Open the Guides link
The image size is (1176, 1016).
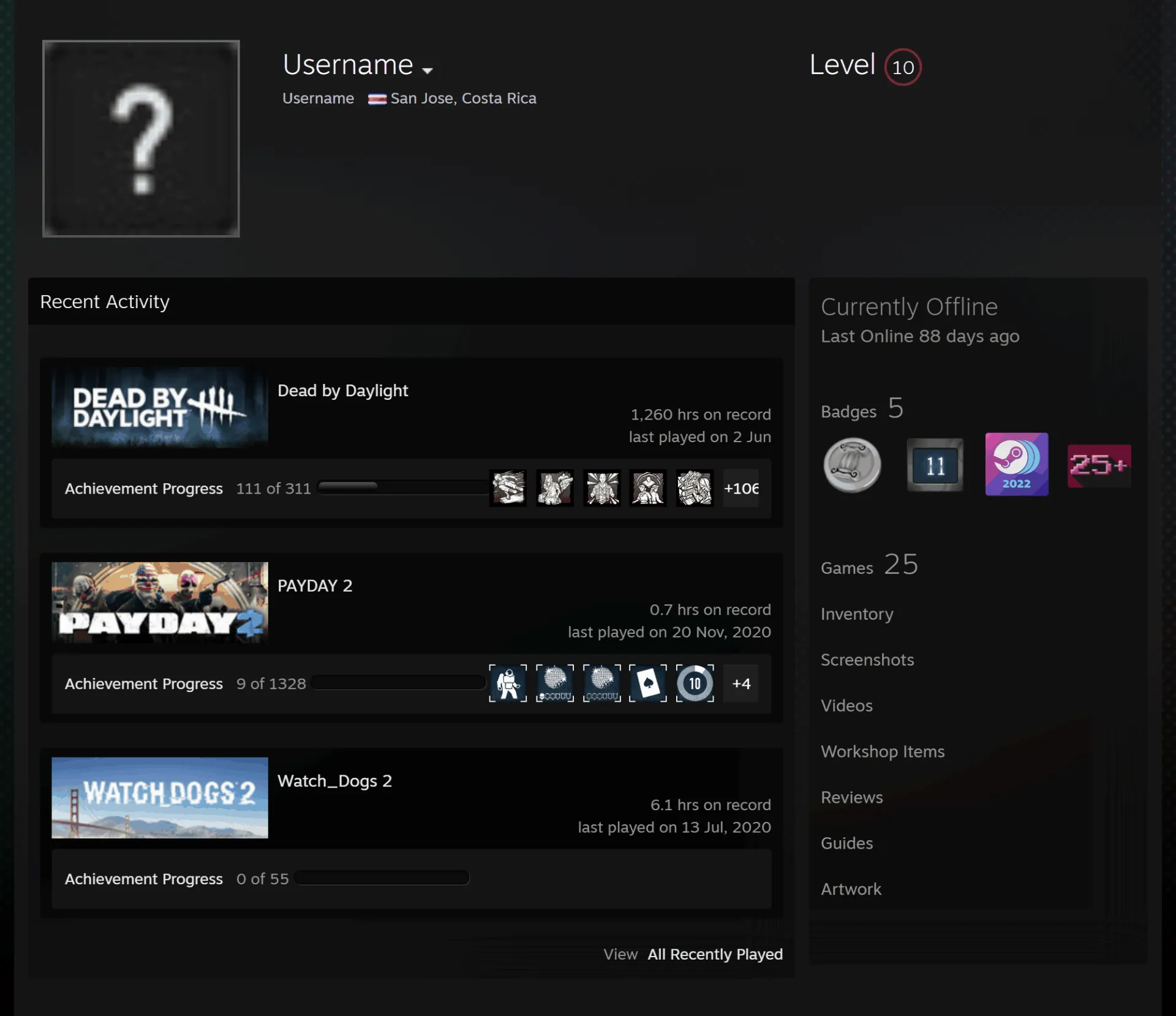tap(846, 843)
